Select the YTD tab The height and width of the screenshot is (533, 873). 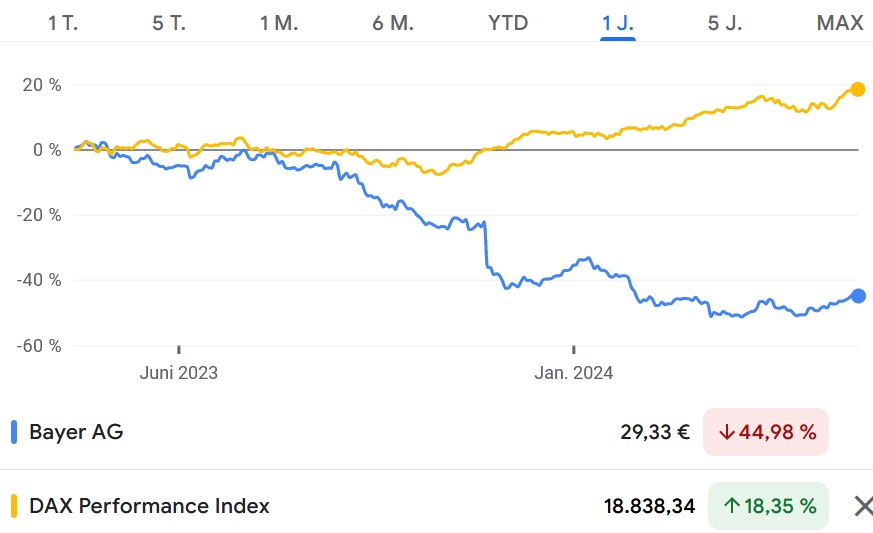coord(508,23)
